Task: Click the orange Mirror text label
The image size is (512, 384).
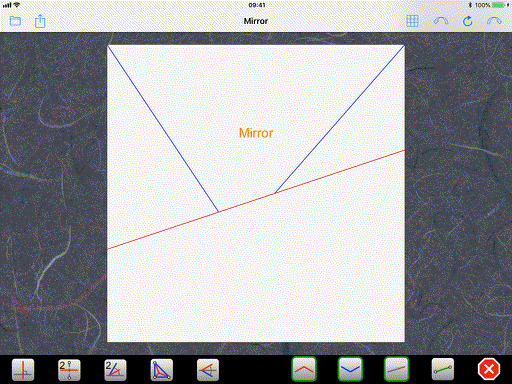Action: tap(256, 133)
